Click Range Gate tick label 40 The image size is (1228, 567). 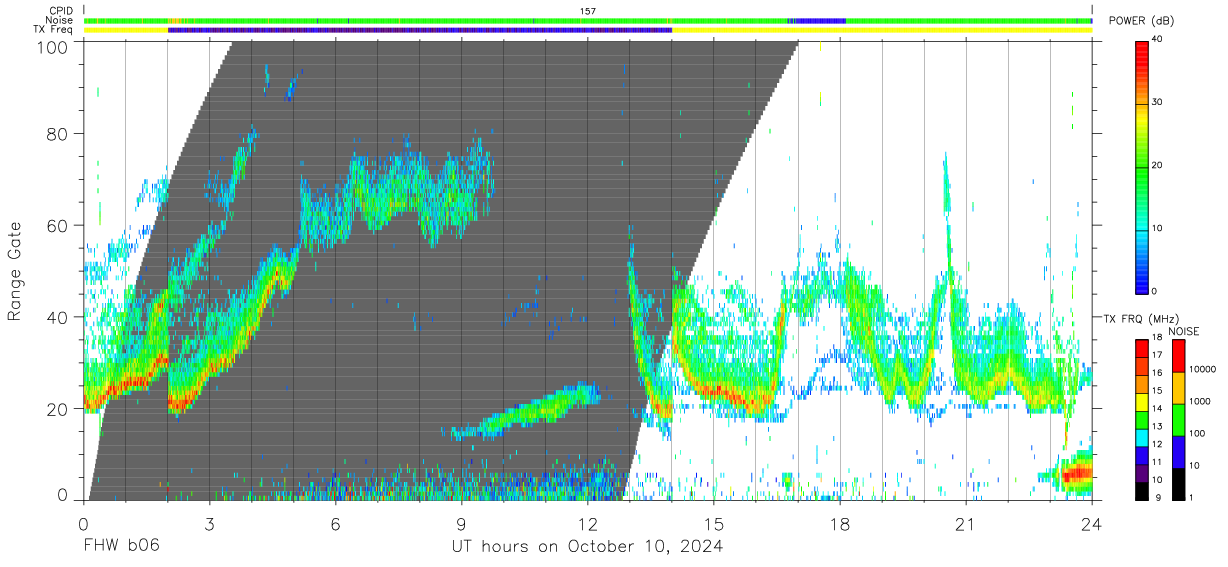click(58, 317)
